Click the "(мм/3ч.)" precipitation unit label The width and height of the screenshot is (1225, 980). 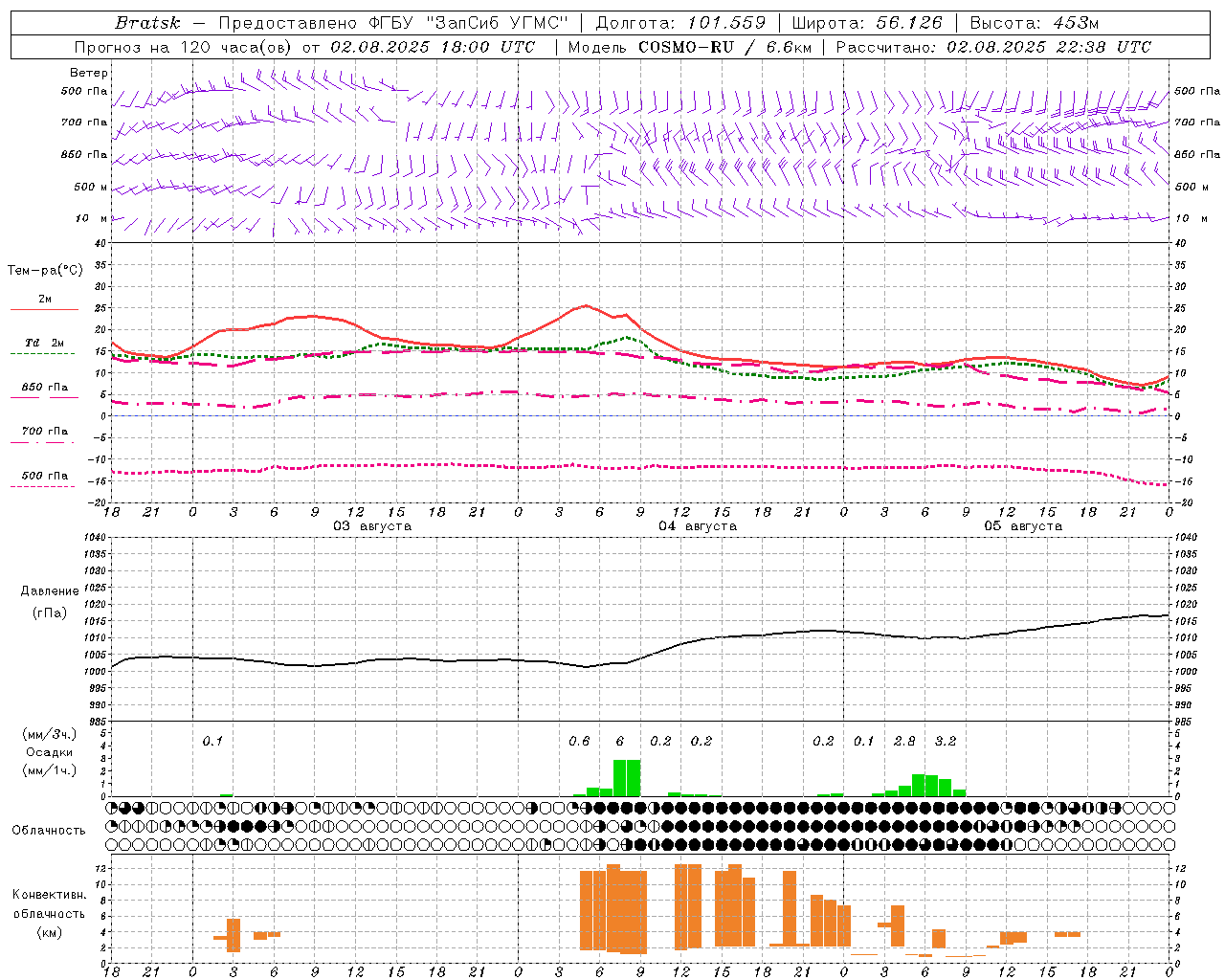tap(49, 735)
